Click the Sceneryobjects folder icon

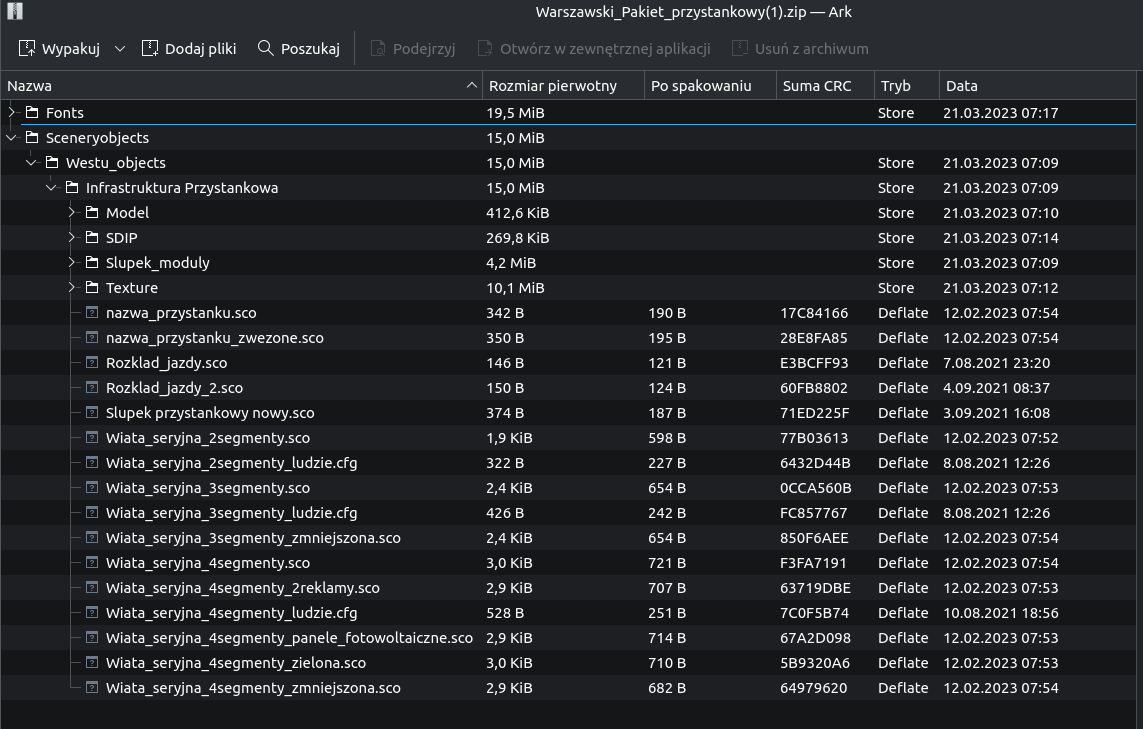[x=31, y=137]
